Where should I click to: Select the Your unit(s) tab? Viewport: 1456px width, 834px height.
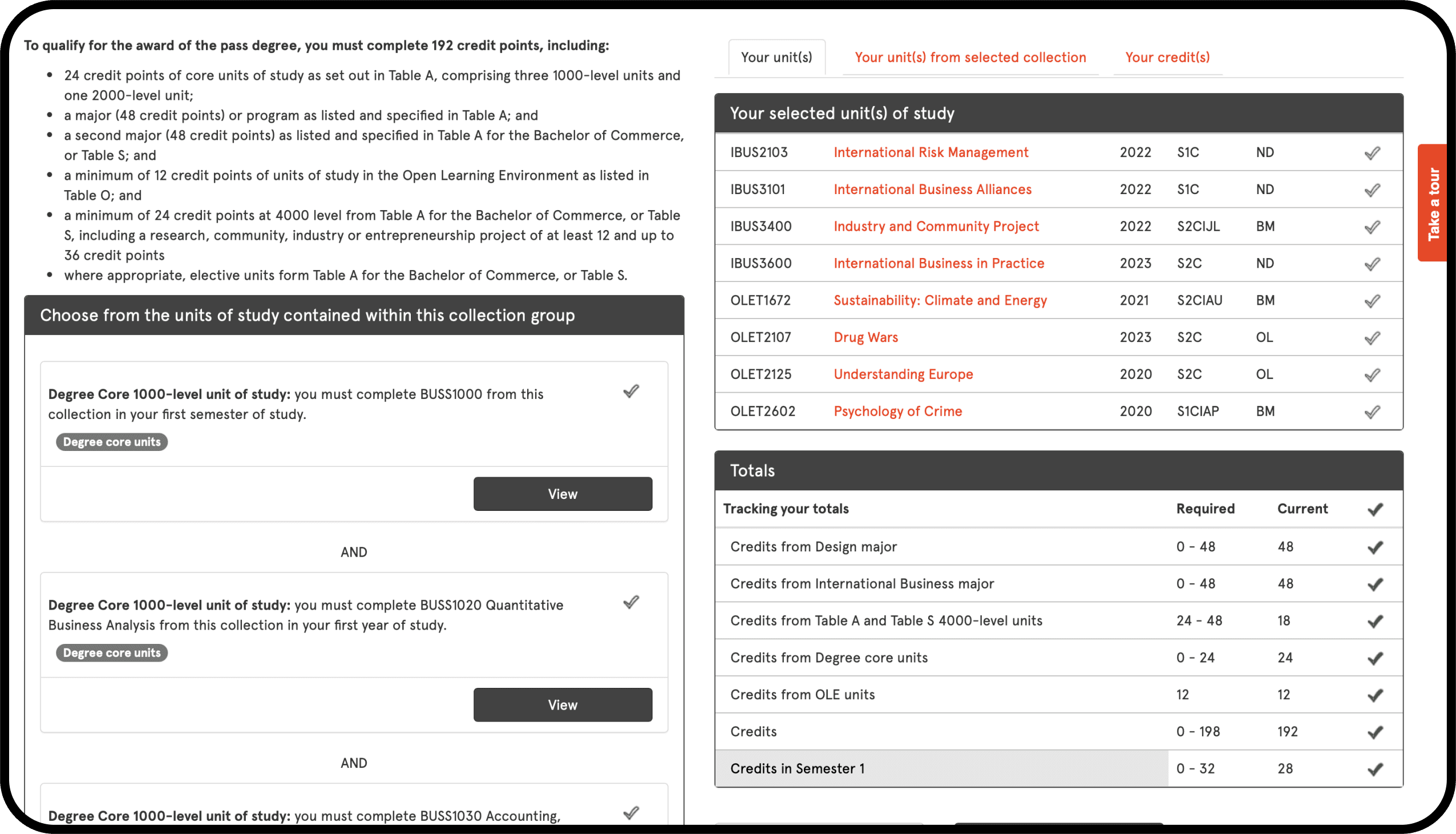pos(776,57)
